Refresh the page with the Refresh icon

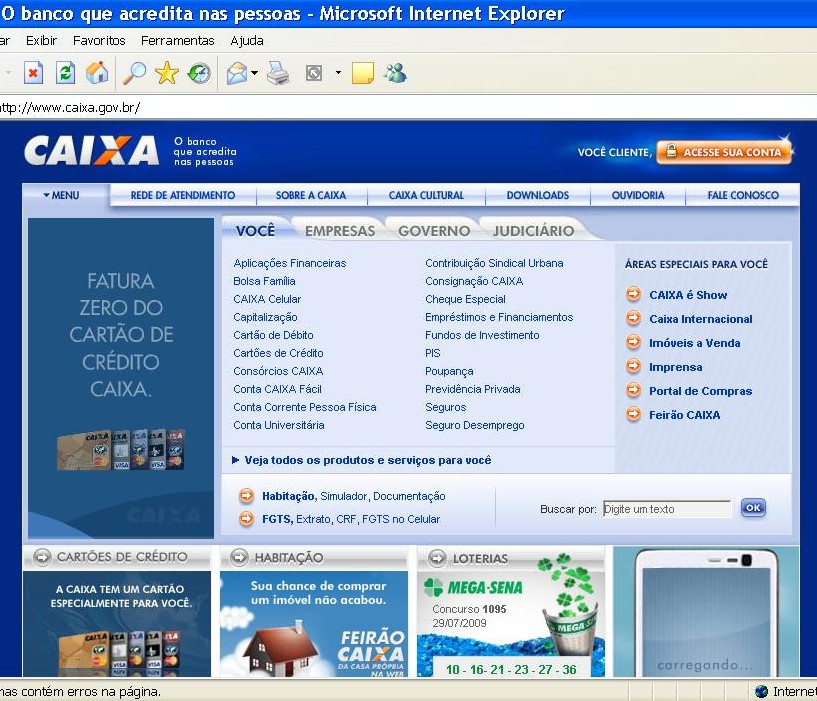coord(66,73)
